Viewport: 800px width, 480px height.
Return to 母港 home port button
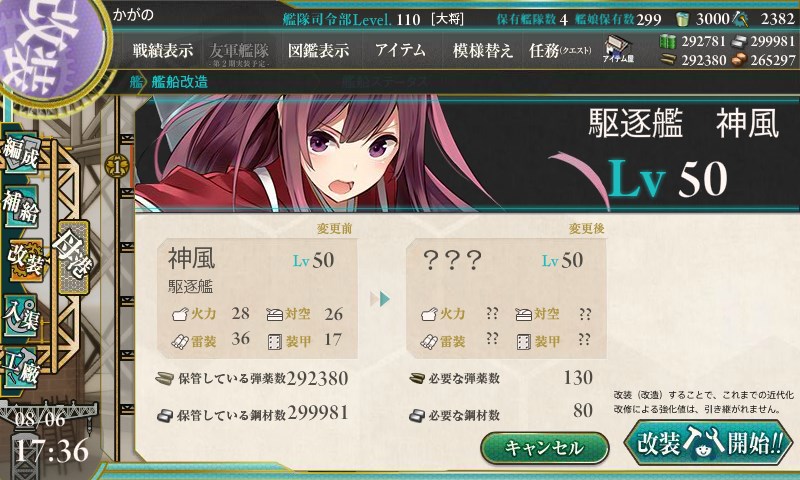click(73, 257)
